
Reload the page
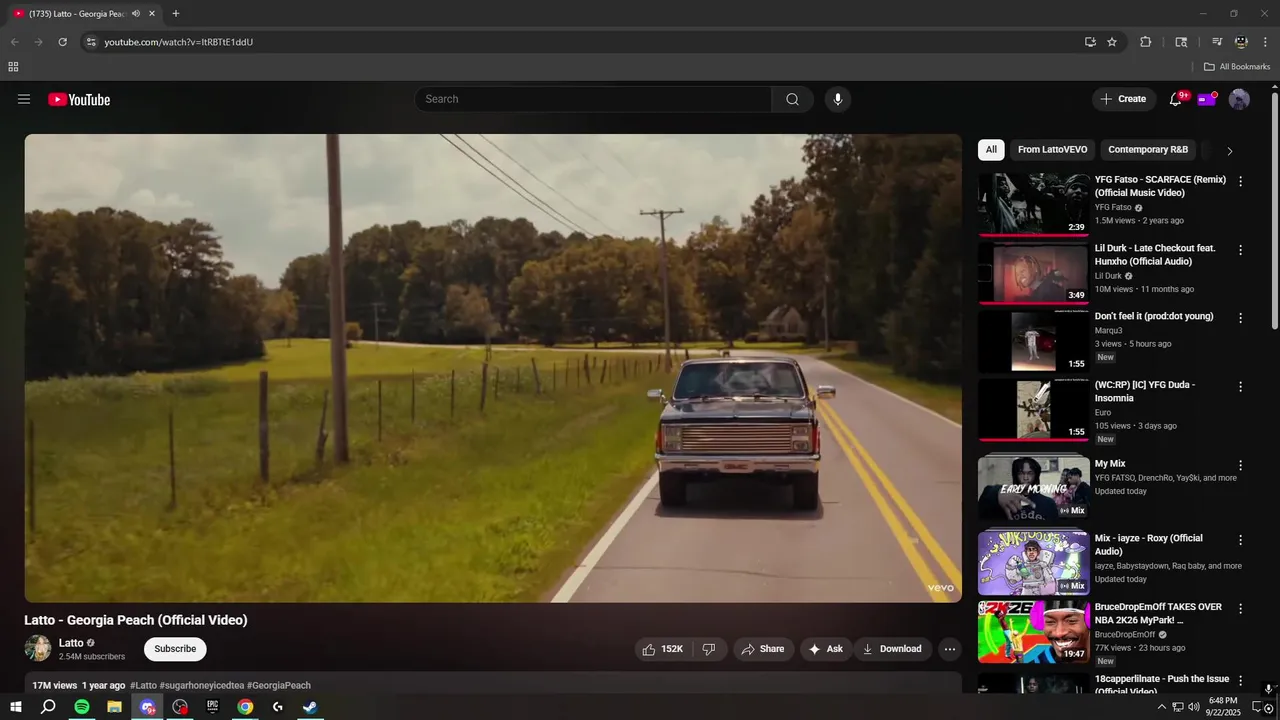pyautogui.click(x=62, y=42)
